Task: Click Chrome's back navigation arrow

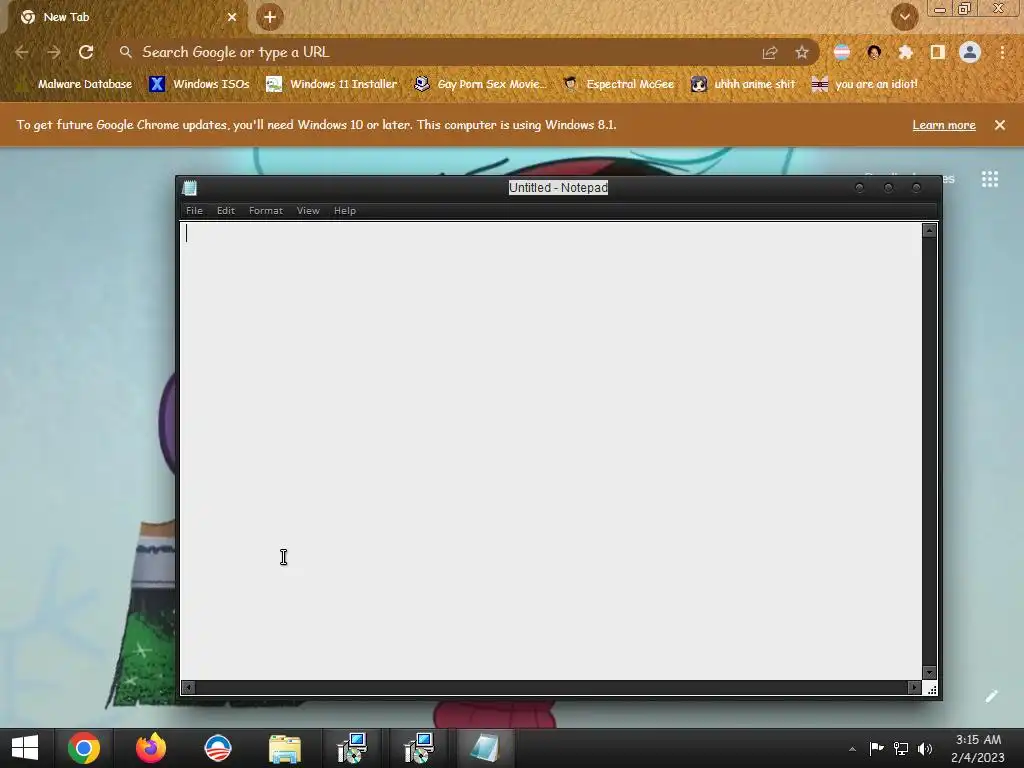Action: pyautogui.click(x=22, y=52)
